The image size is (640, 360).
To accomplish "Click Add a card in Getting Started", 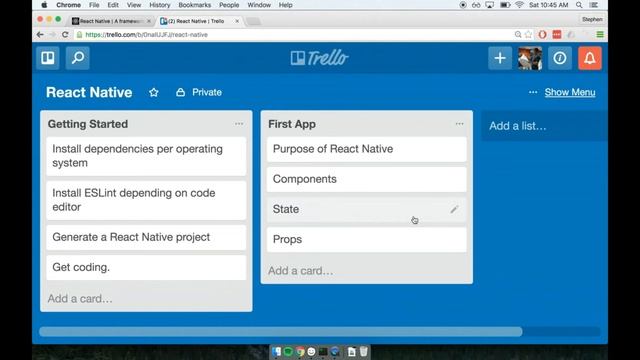I will pyautogui.click(x=80, y=299).
